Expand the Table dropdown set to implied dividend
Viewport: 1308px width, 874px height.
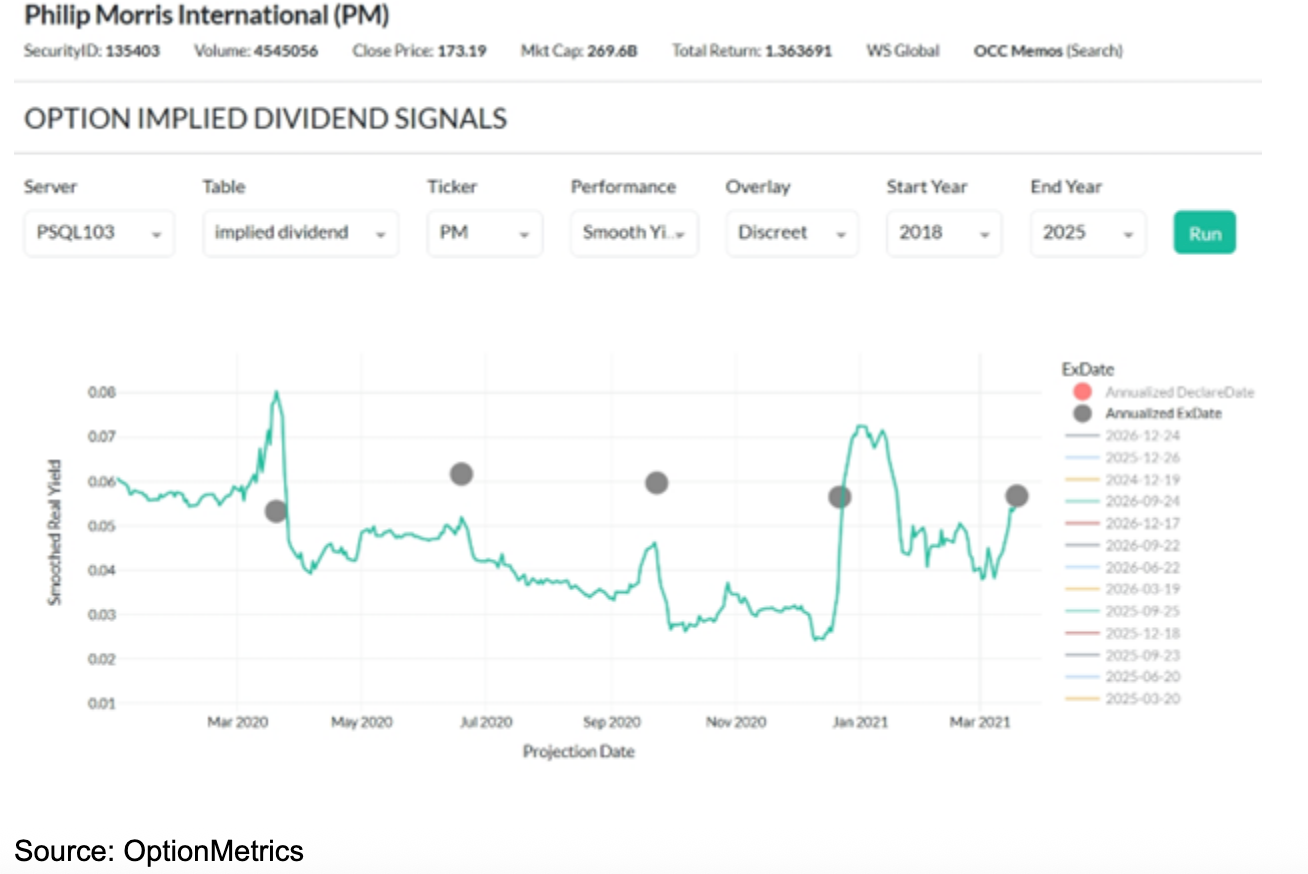[299, 233]
